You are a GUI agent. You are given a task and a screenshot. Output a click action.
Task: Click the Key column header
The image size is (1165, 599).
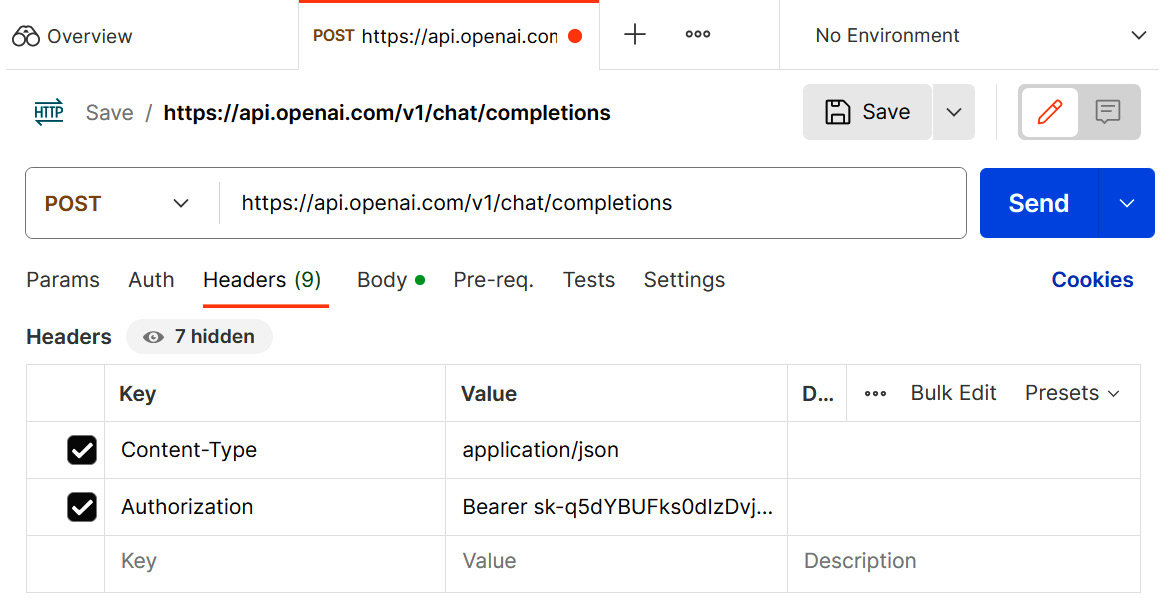pyautogui.click(x=275, y=393)
